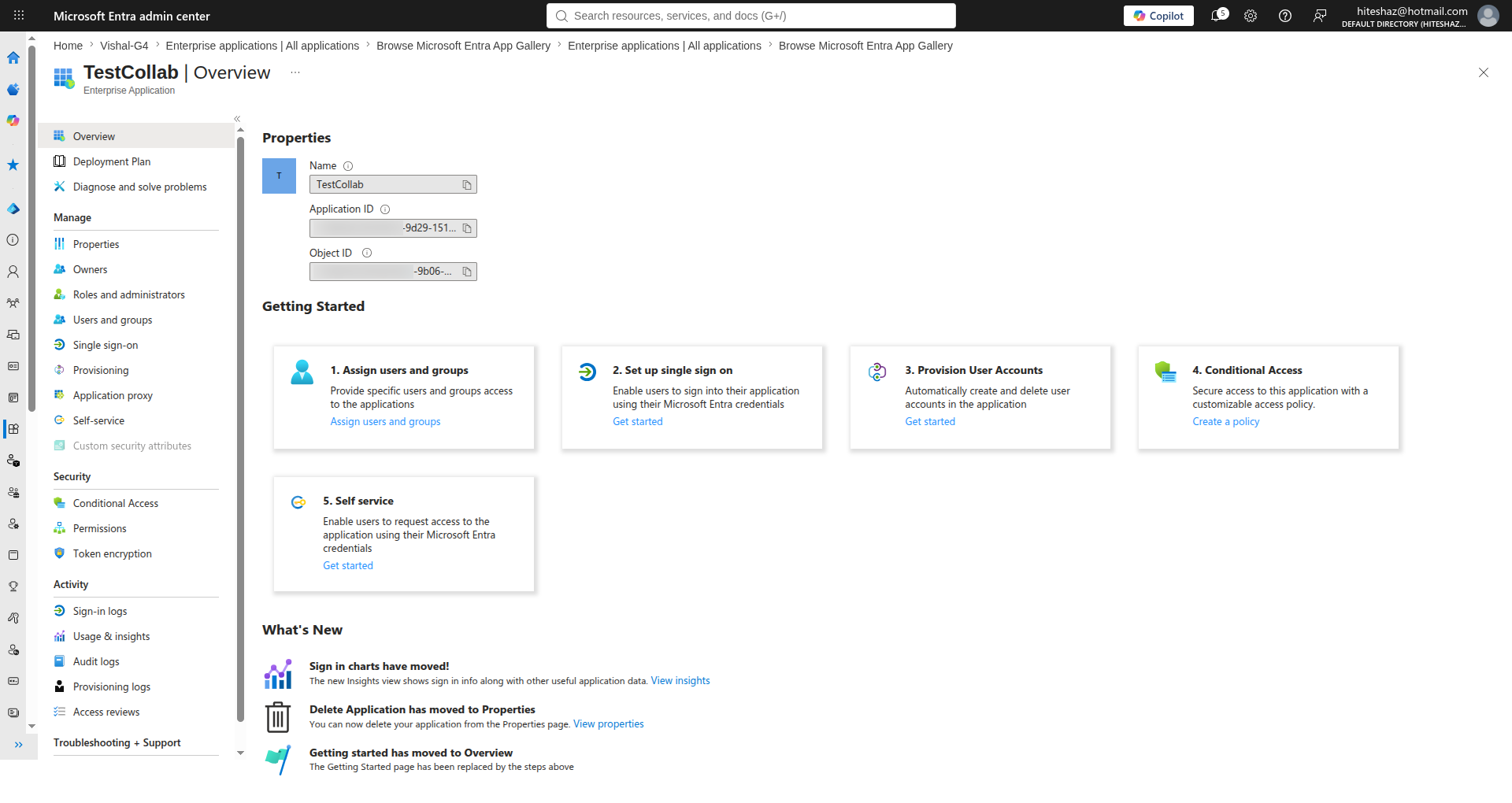
Task: Open the help question mark icon
Action: pos(1285,16)
